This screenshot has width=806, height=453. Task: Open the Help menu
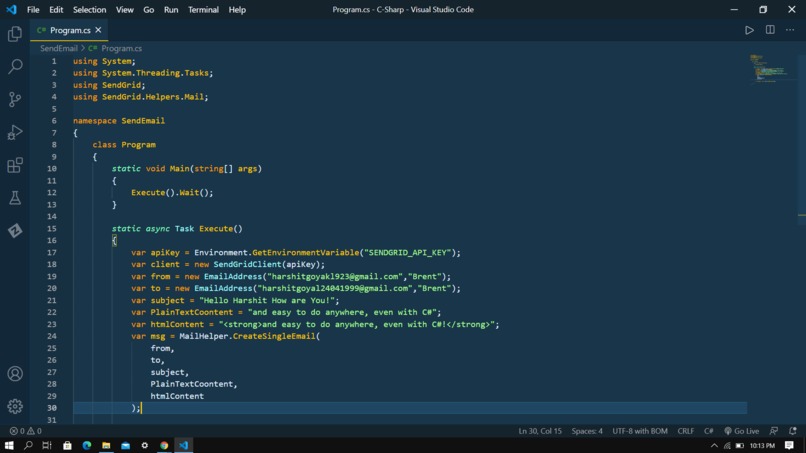click(x=237, y=9)
